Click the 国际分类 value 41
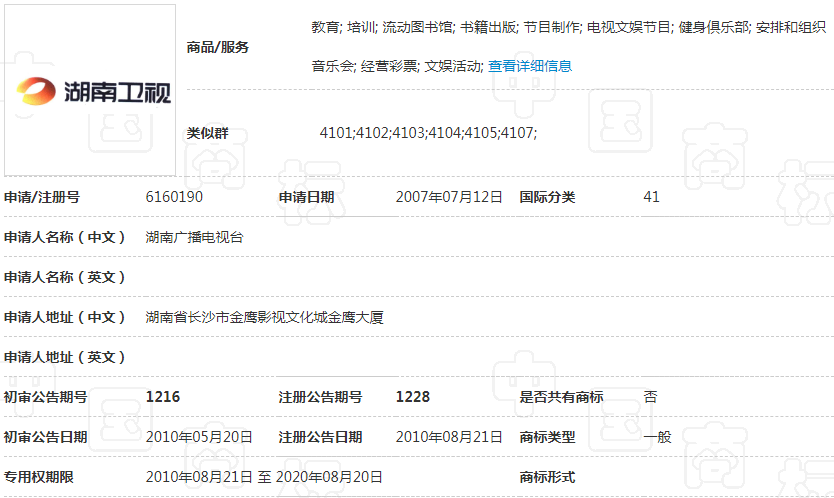834x498 pixels. coord(651,197)
